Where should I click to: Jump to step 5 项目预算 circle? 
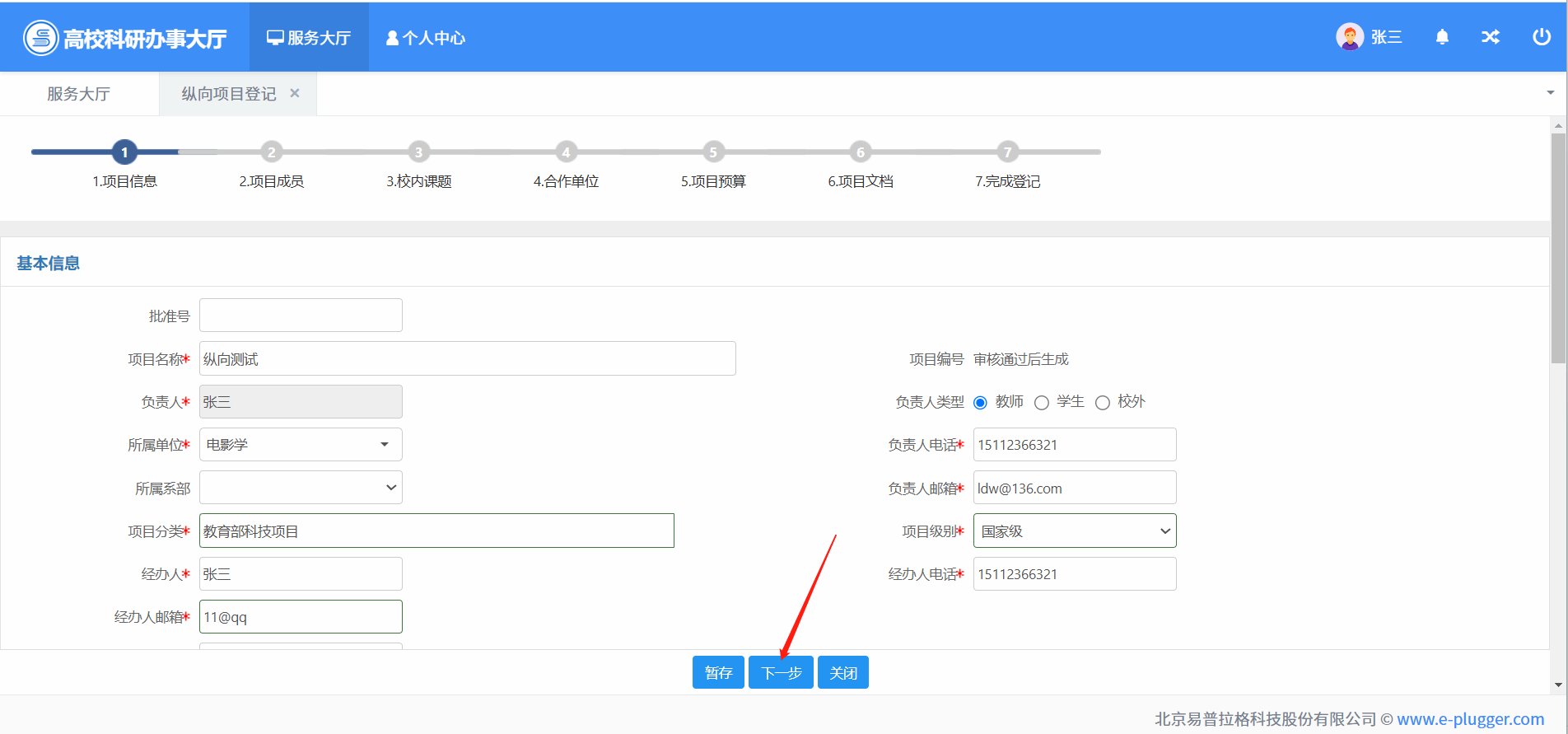point(713,152)
